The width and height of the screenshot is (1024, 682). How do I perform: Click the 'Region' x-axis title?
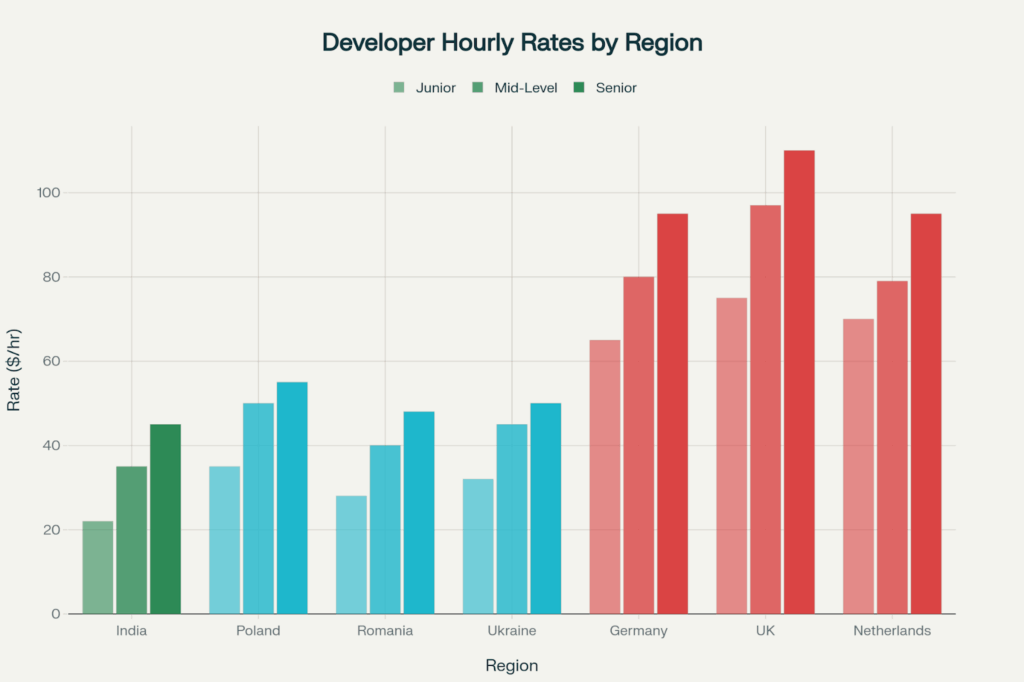[x=512, y=666]
